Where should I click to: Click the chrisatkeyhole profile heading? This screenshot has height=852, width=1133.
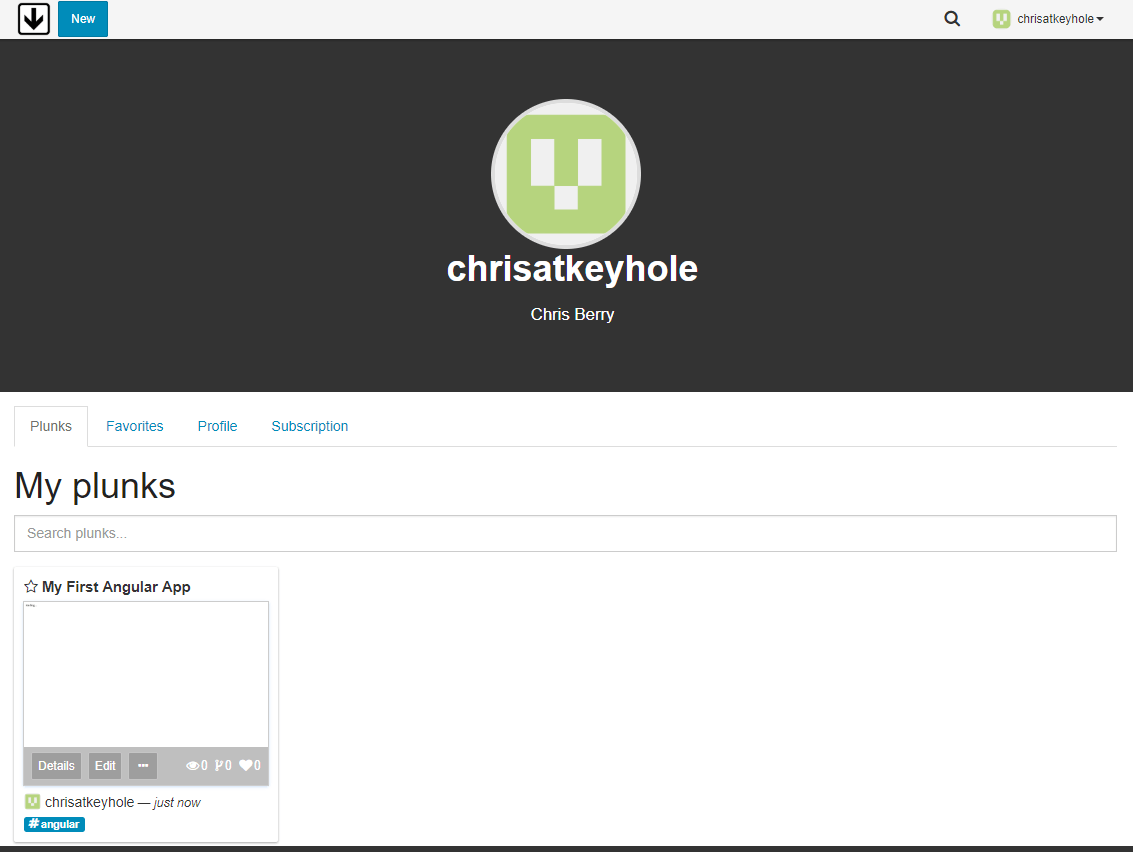coord(572,269)
